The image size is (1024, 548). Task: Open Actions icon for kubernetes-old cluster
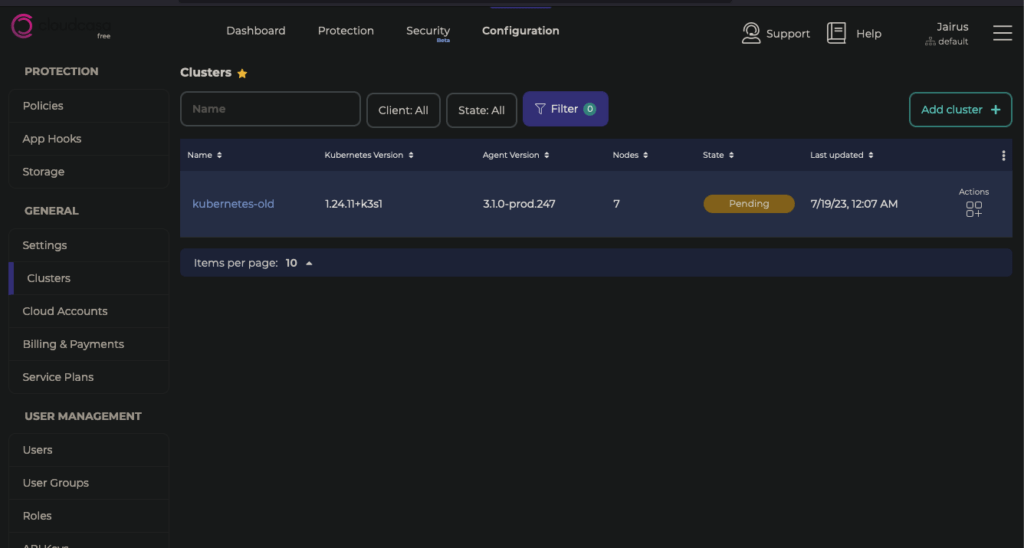[973, 209]
